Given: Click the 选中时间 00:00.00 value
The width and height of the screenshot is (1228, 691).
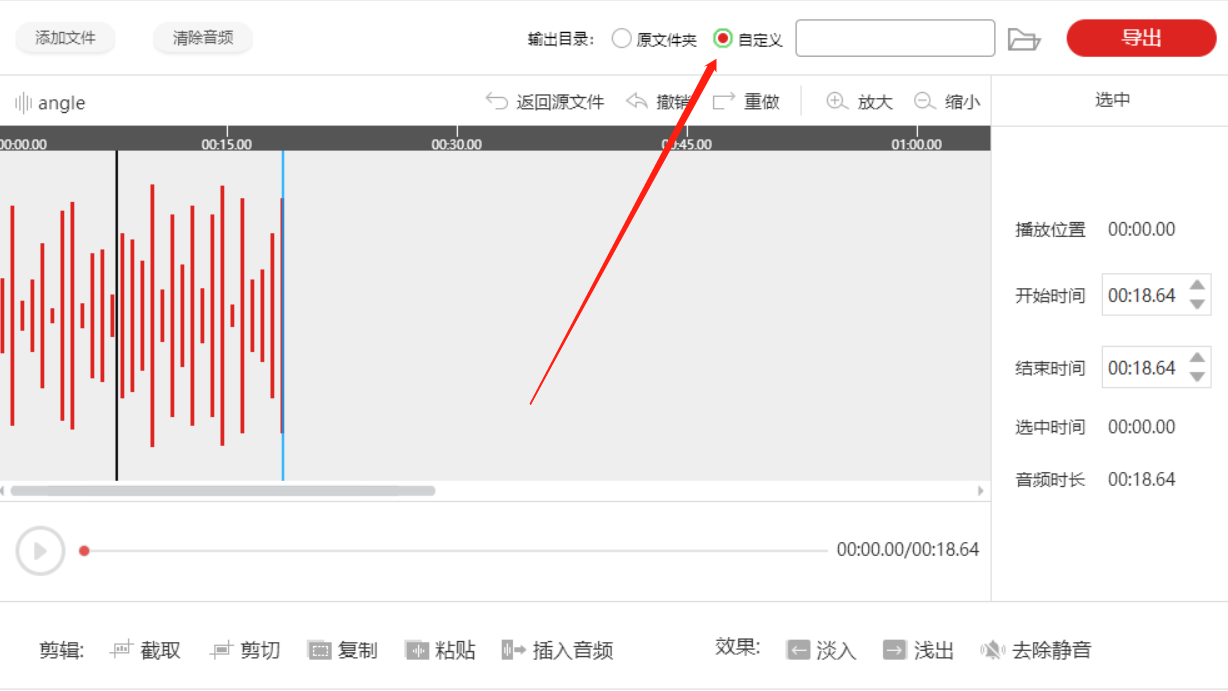Looking at the screenshot, I should [1142, 427].
